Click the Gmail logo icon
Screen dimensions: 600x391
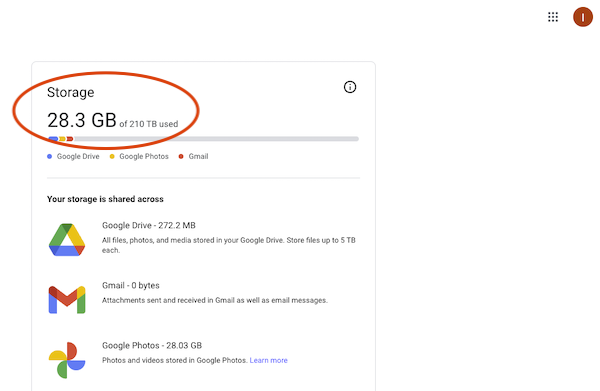67,300
